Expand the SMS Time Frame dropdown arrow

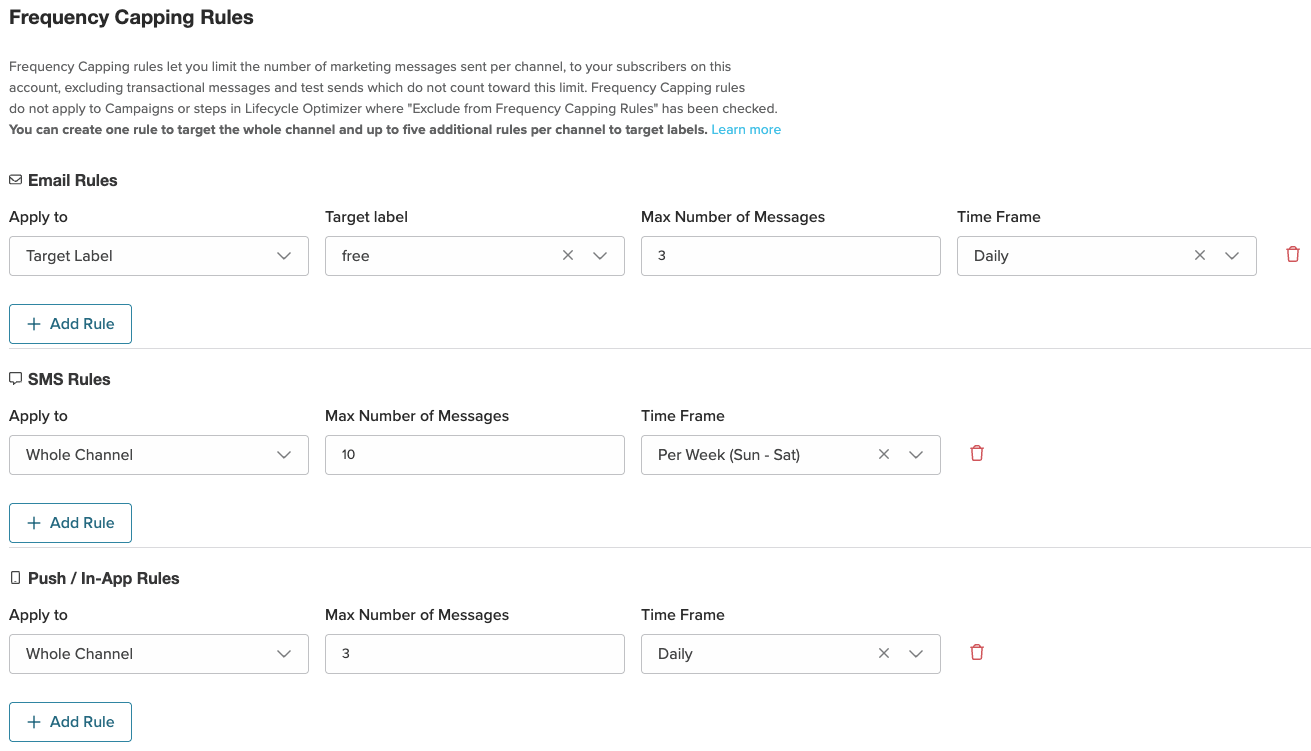click(x=916, y=455)
